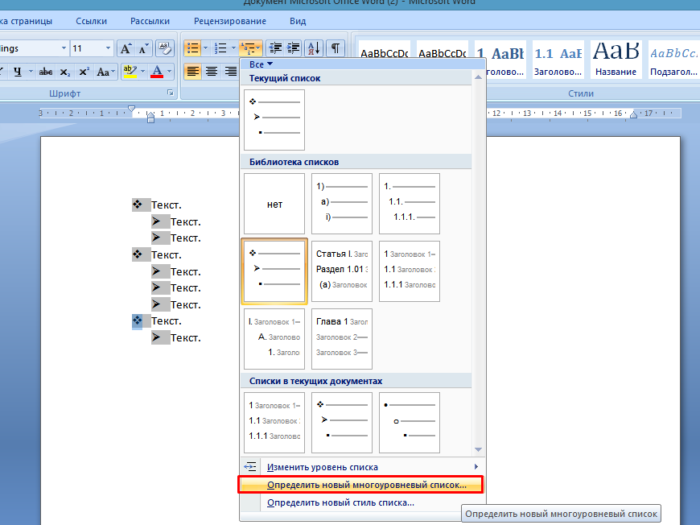Viewport: 700px width, 525px height.
Task: Click the grow font icon
Action: [x=126, y=48]
